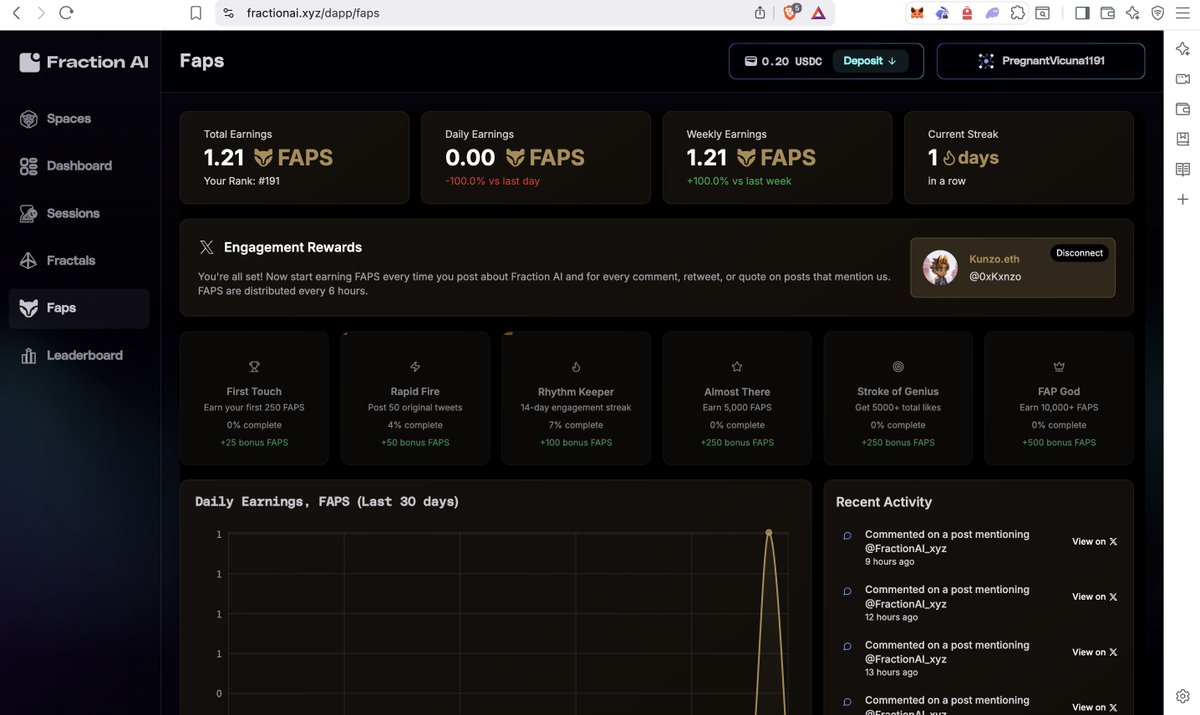Add an item to browser side panel
This screenshot has height=715, width=1200.
1183,199
